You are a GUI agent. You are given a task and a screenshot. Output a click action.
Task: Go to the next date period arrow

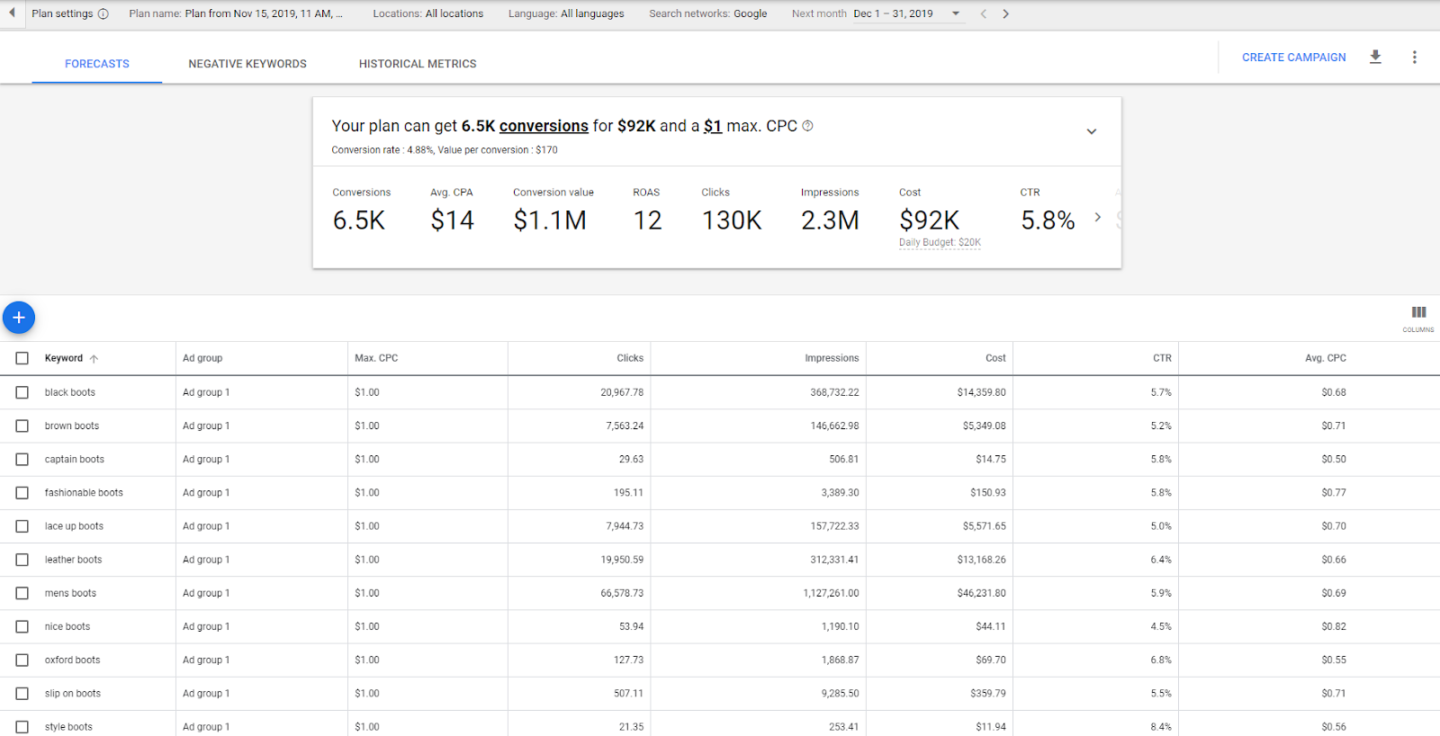click(x=1005, y=14)
